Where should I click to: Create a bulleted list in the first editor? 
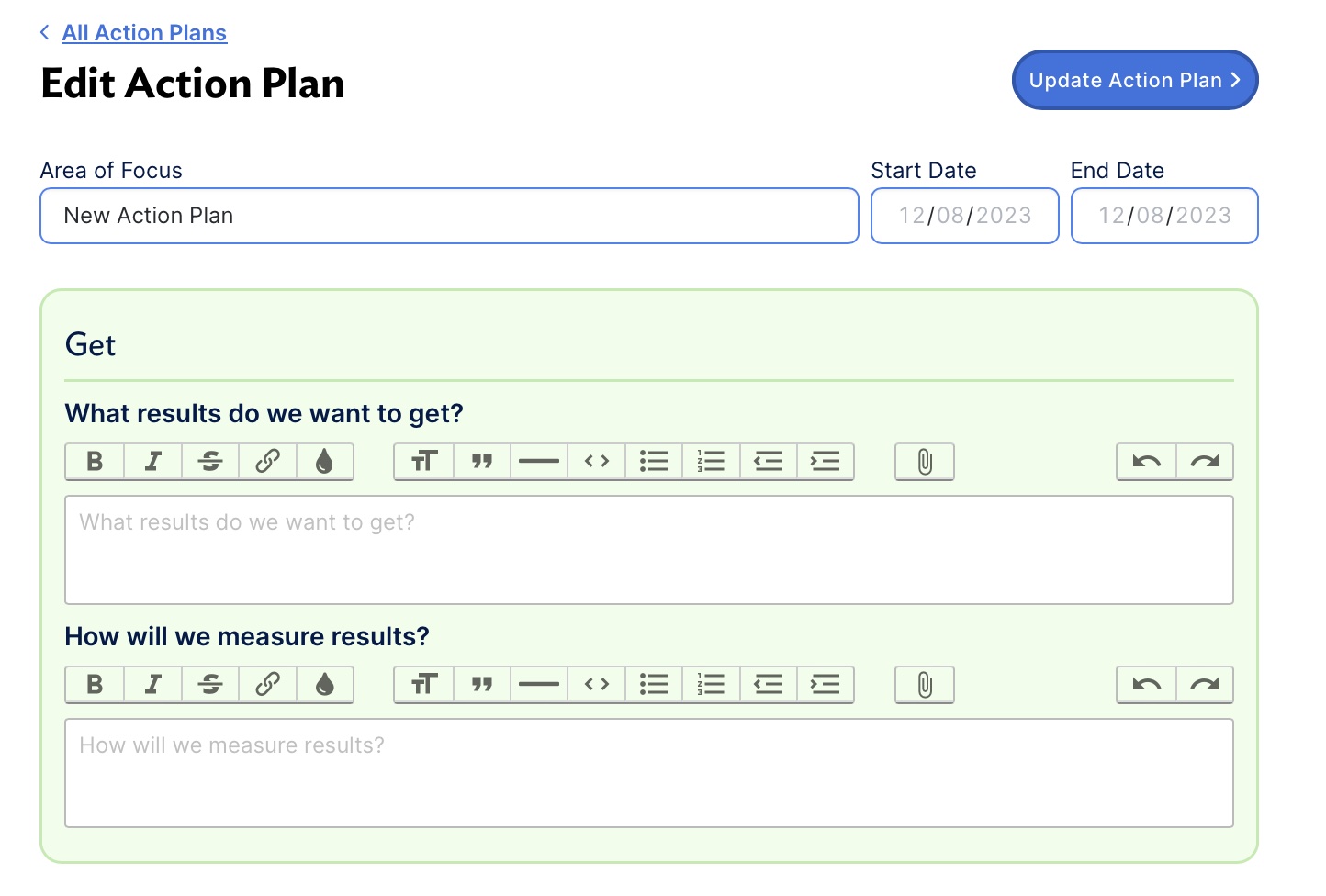[653, 462]
